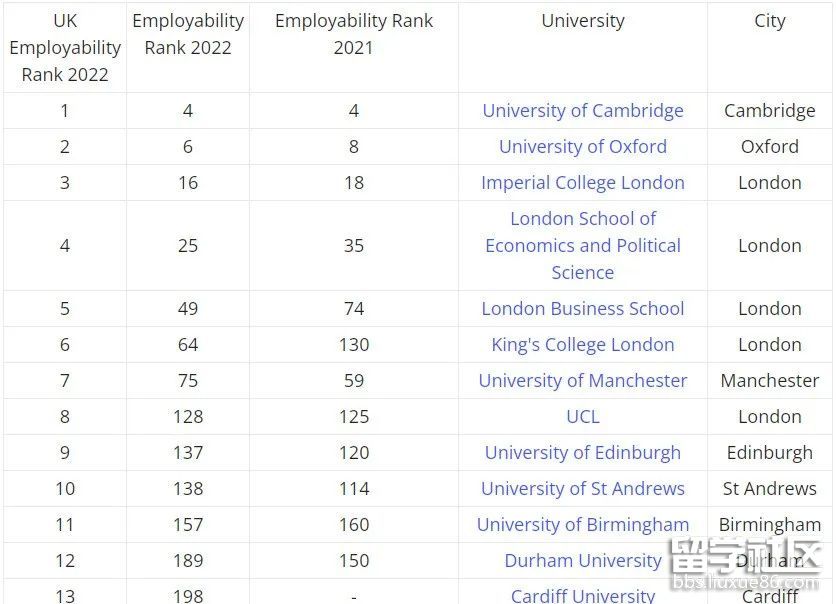
Task: Click the London Business School link
Action: (583, 308)
